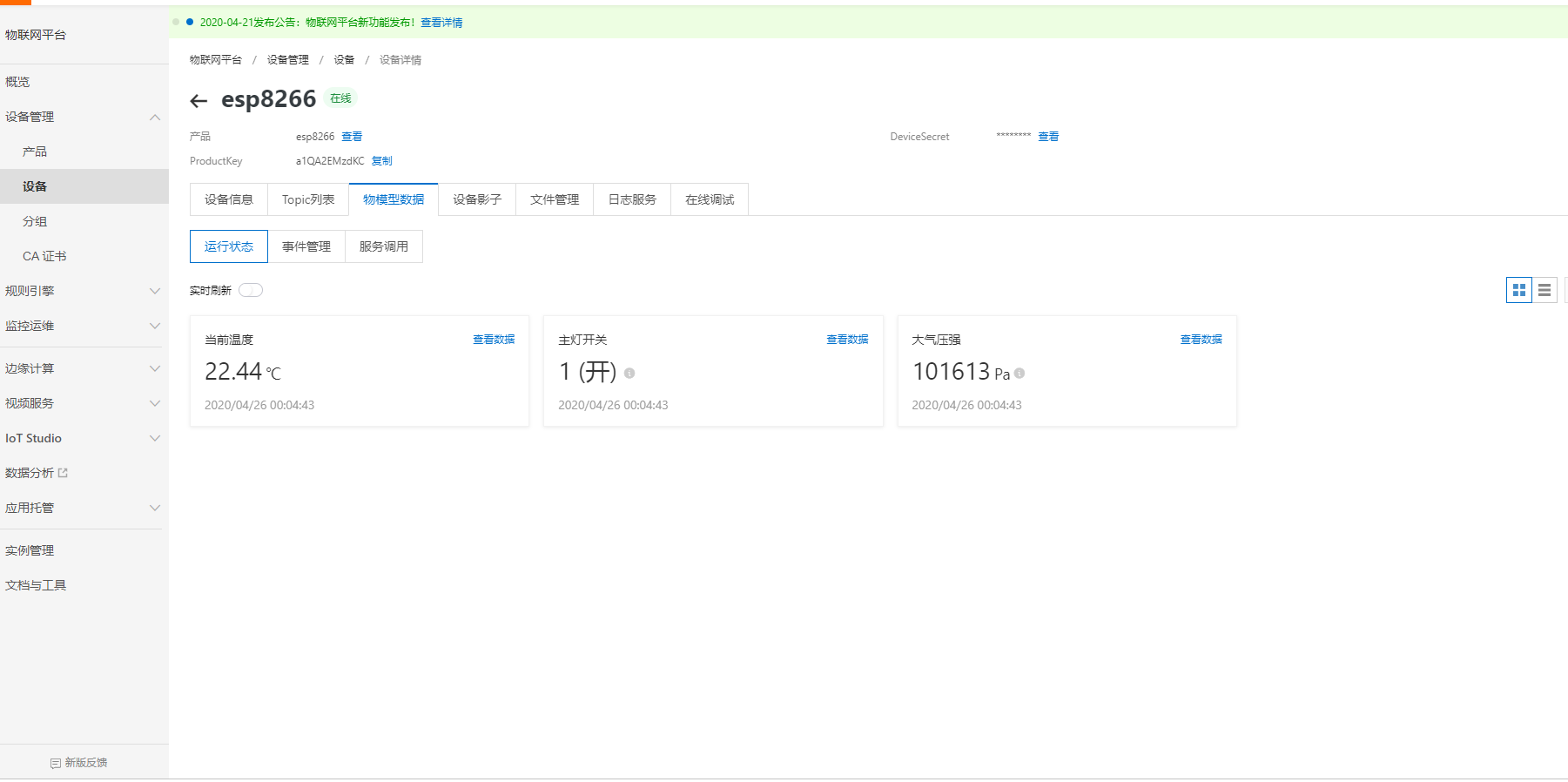Expand the 视频服务 menu
The width and height of the screenshot is (1568, 782).
click(x=155, y=403)
